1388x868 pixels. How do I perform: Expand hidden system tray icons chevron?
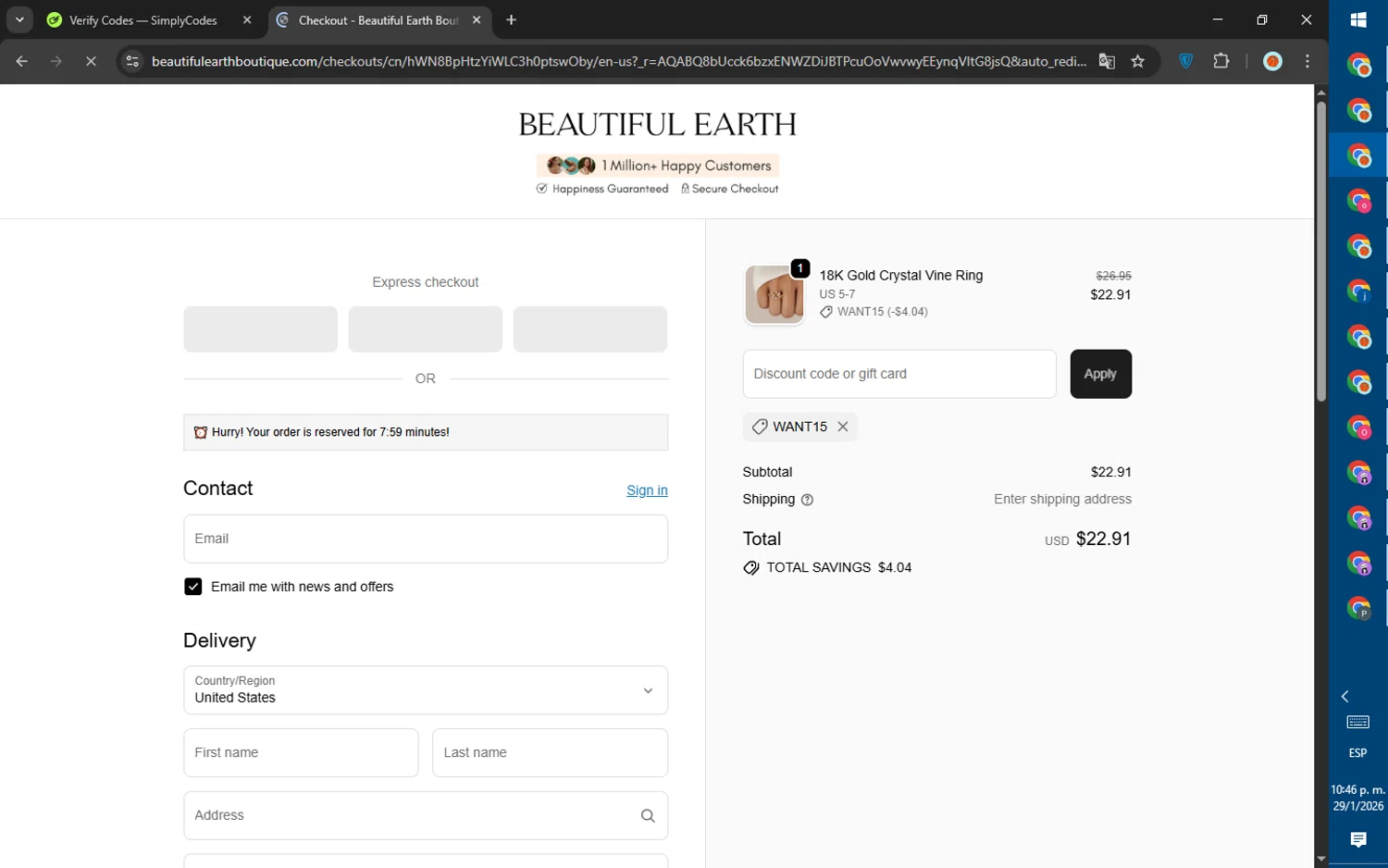point(1345,697)
